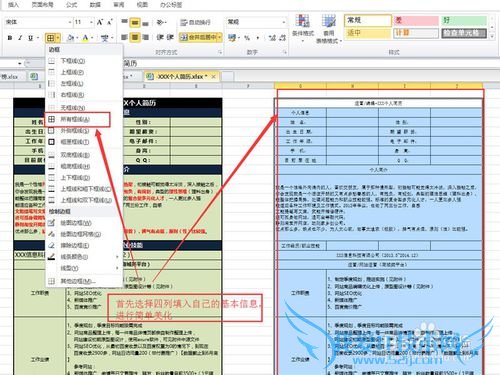Click the Font Color A icon

click(x=85, y=38)
